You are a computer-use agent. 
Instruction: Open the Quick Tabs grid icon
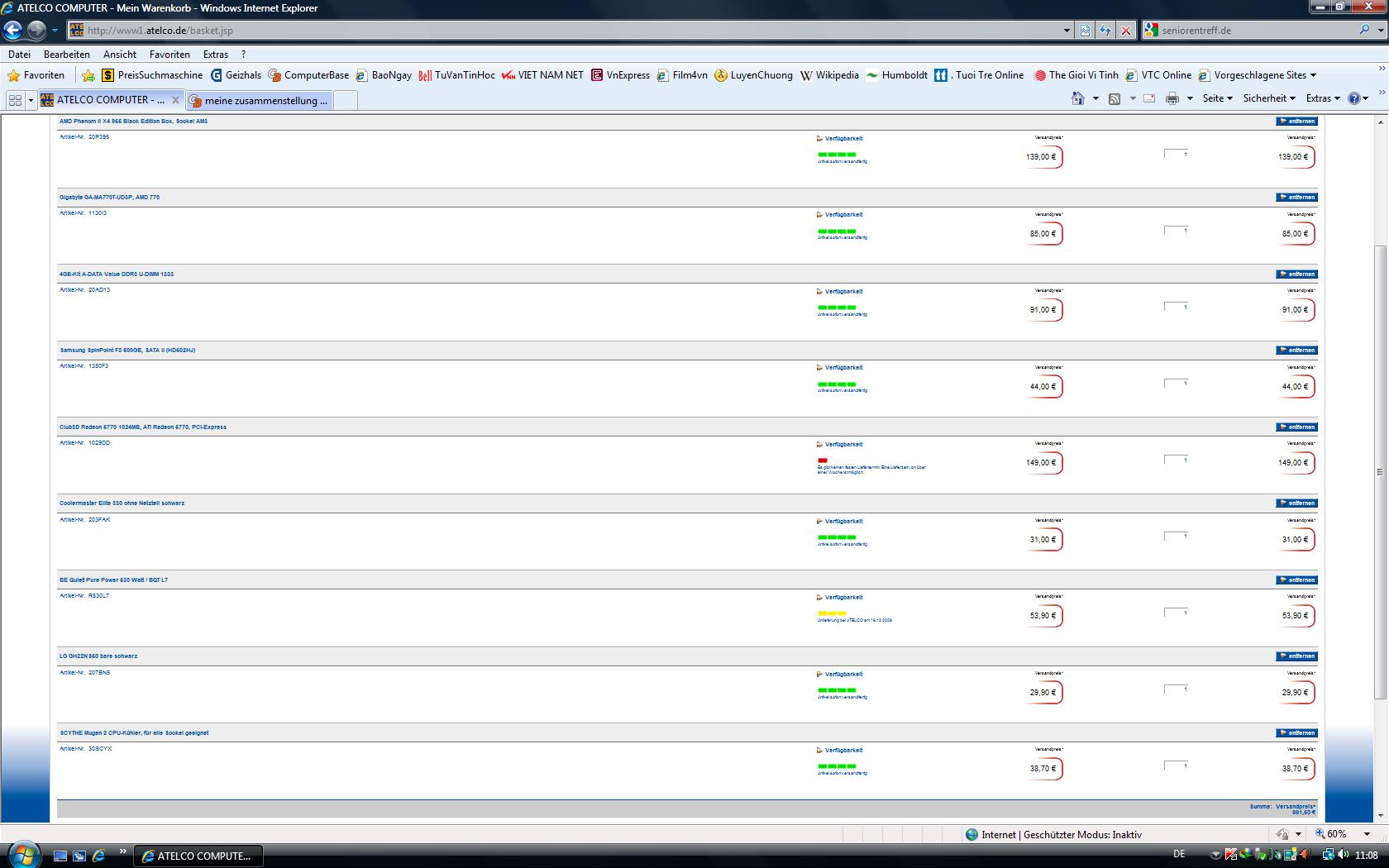(x=15, y=100)
